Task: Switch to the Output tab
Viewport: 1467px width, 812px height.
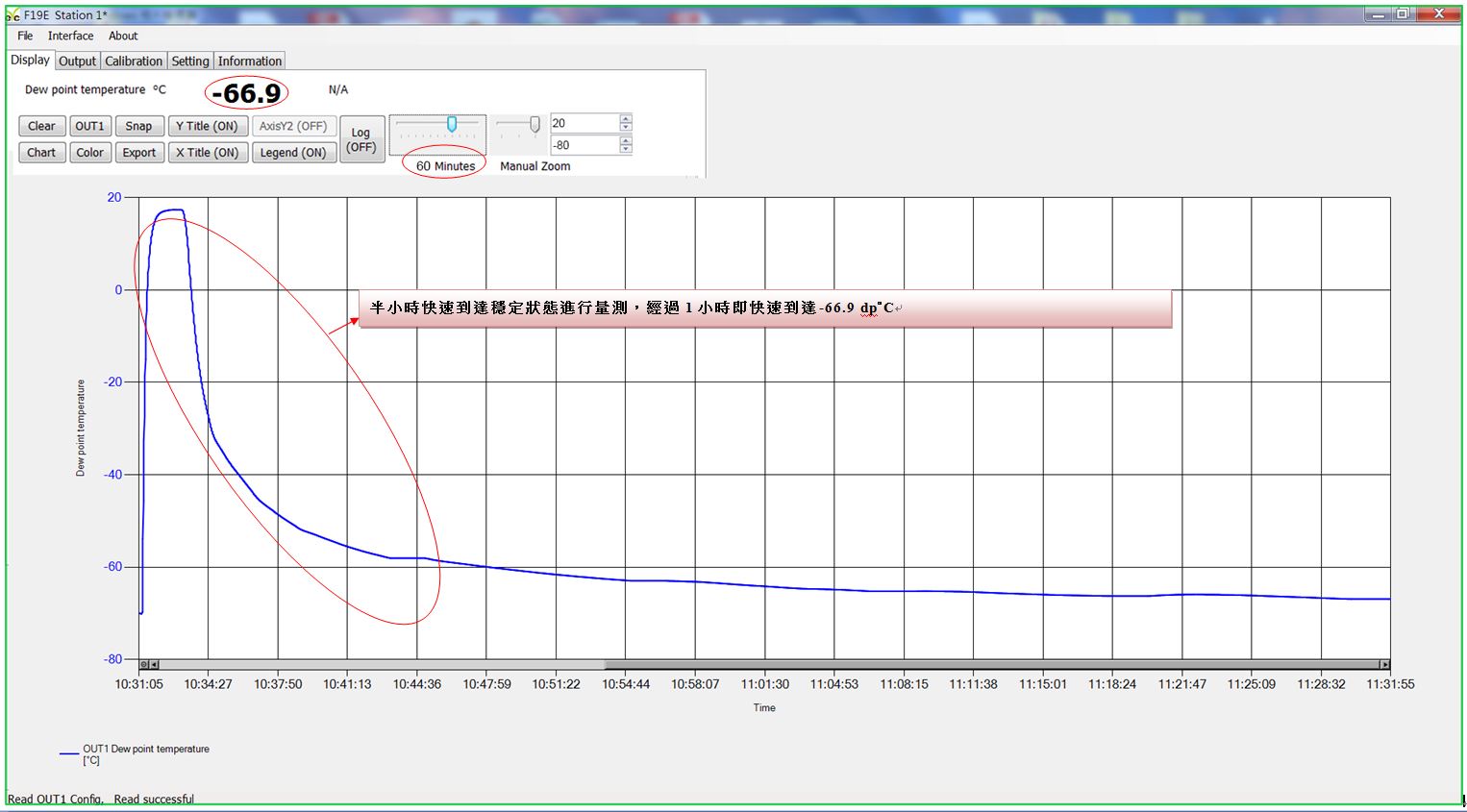Action: click(77, 61)
